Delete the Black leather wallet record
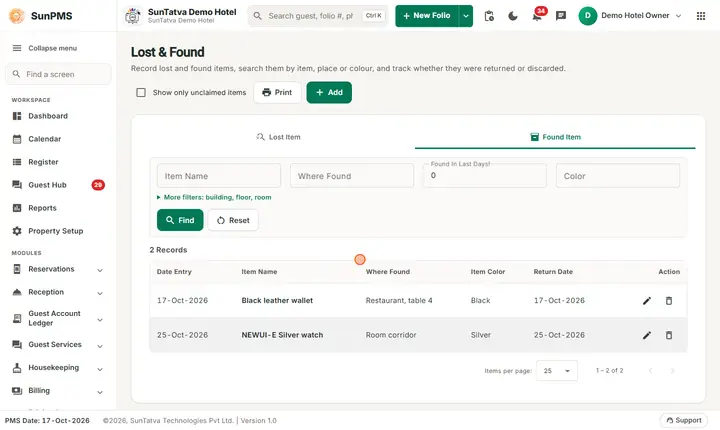The height and width of the screenshot is (430, 720). [x=669, y=300]
